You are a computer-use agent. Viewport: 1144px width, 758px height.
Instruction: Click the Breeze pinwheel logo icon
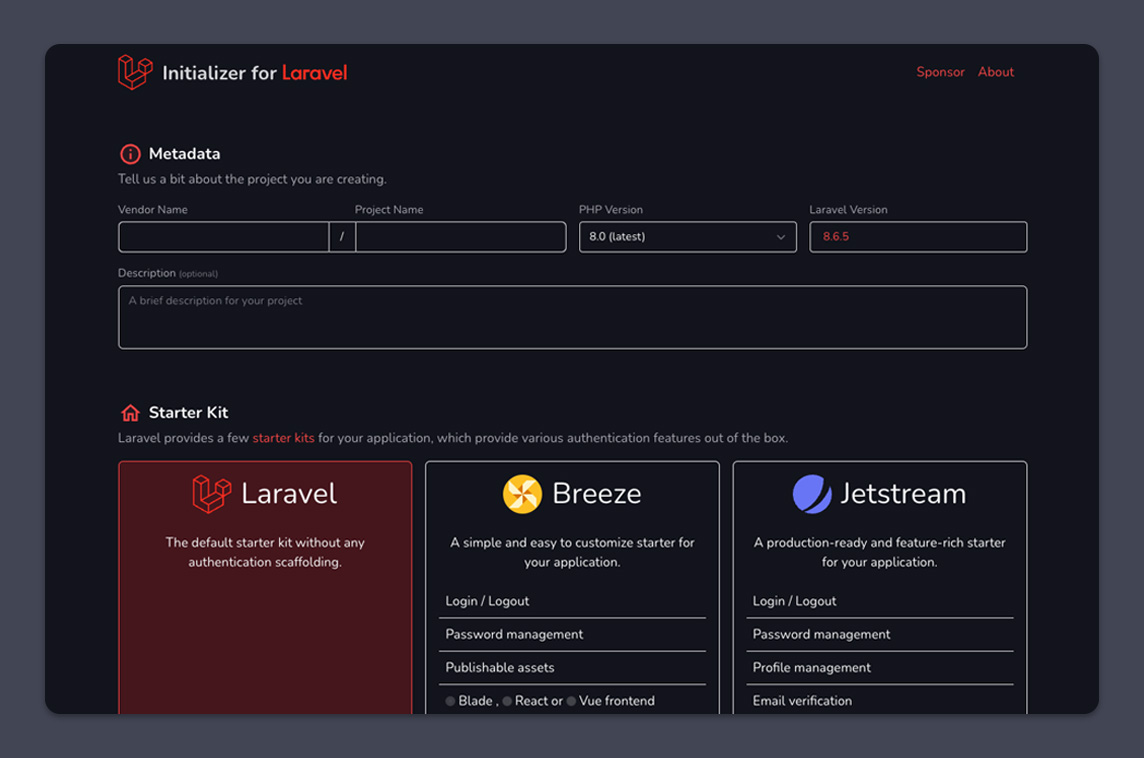(522, 494)
